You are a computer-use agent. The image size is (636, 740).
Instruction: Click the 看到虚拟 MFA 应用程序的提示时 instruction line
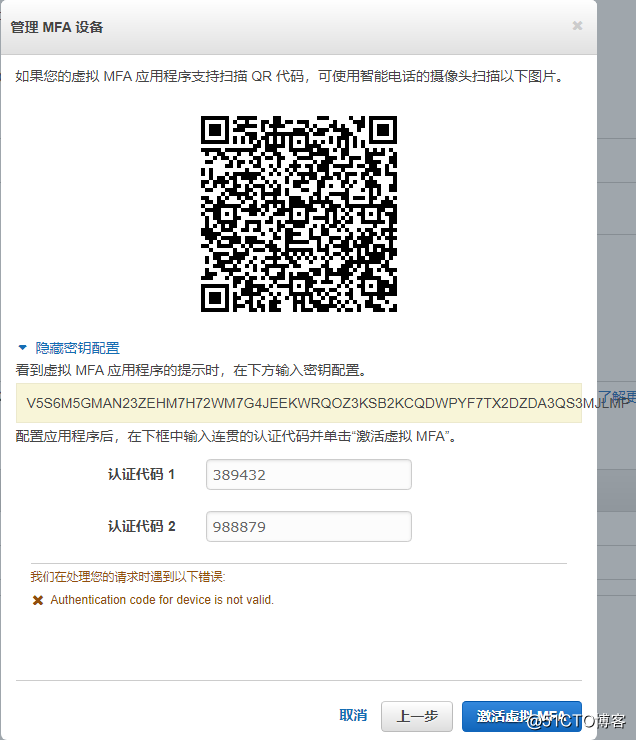[x=192, y=370]
